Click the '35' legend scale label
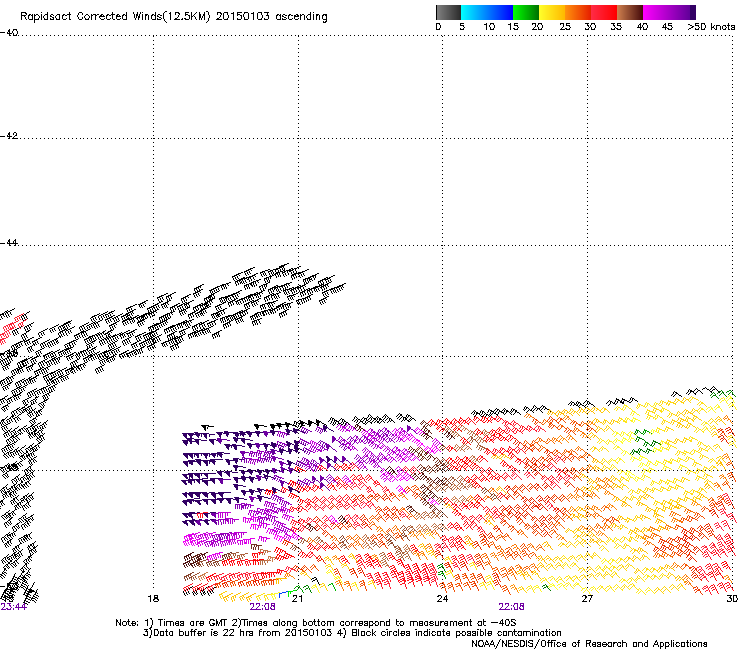The width and height of the screenshot is (740, 650). pos(616,27)
